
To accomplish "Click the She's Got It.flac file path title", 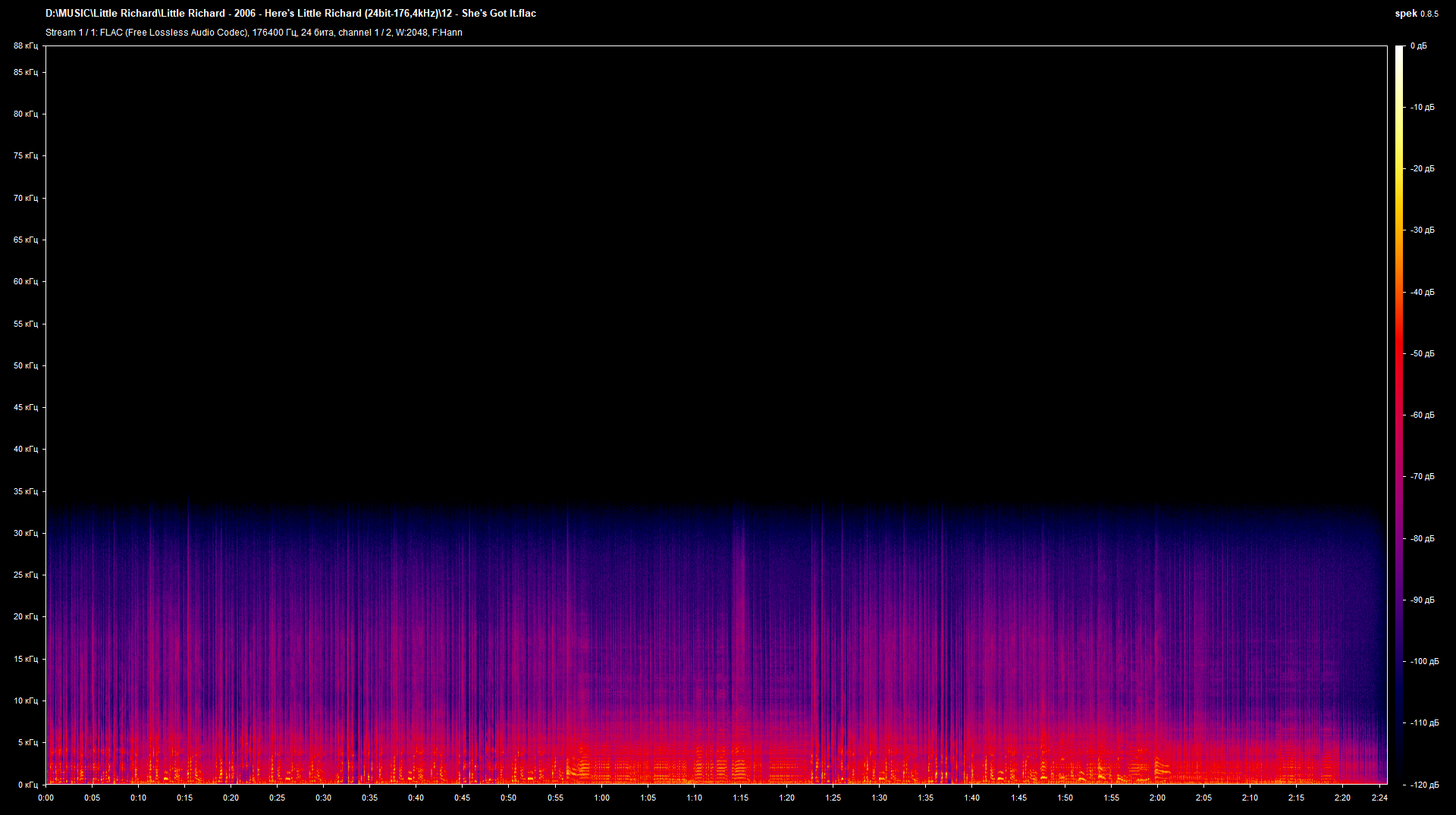I will pos(288,13).
